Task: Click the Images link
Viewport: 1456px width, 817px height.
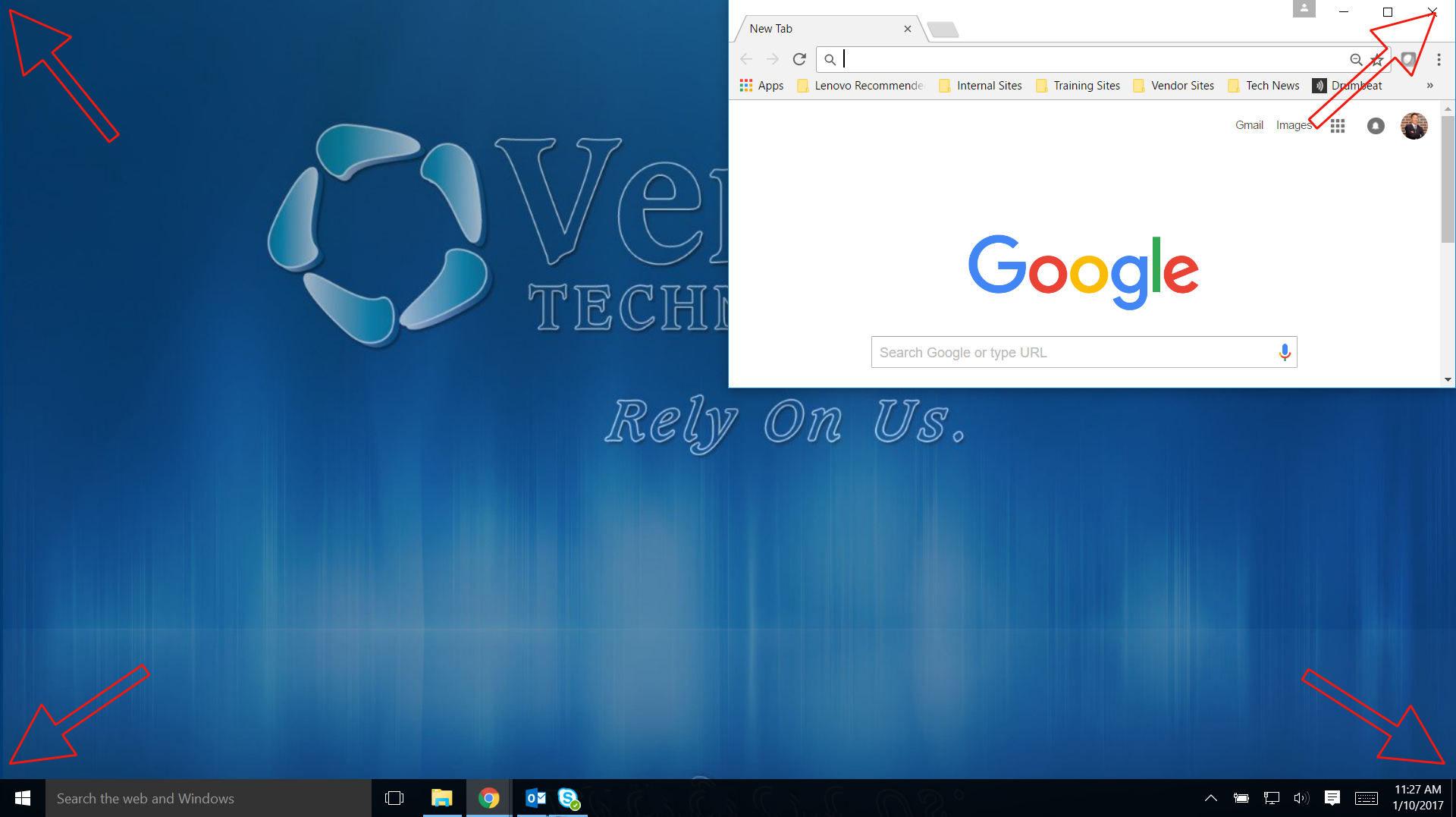Action: (1293, 125)
